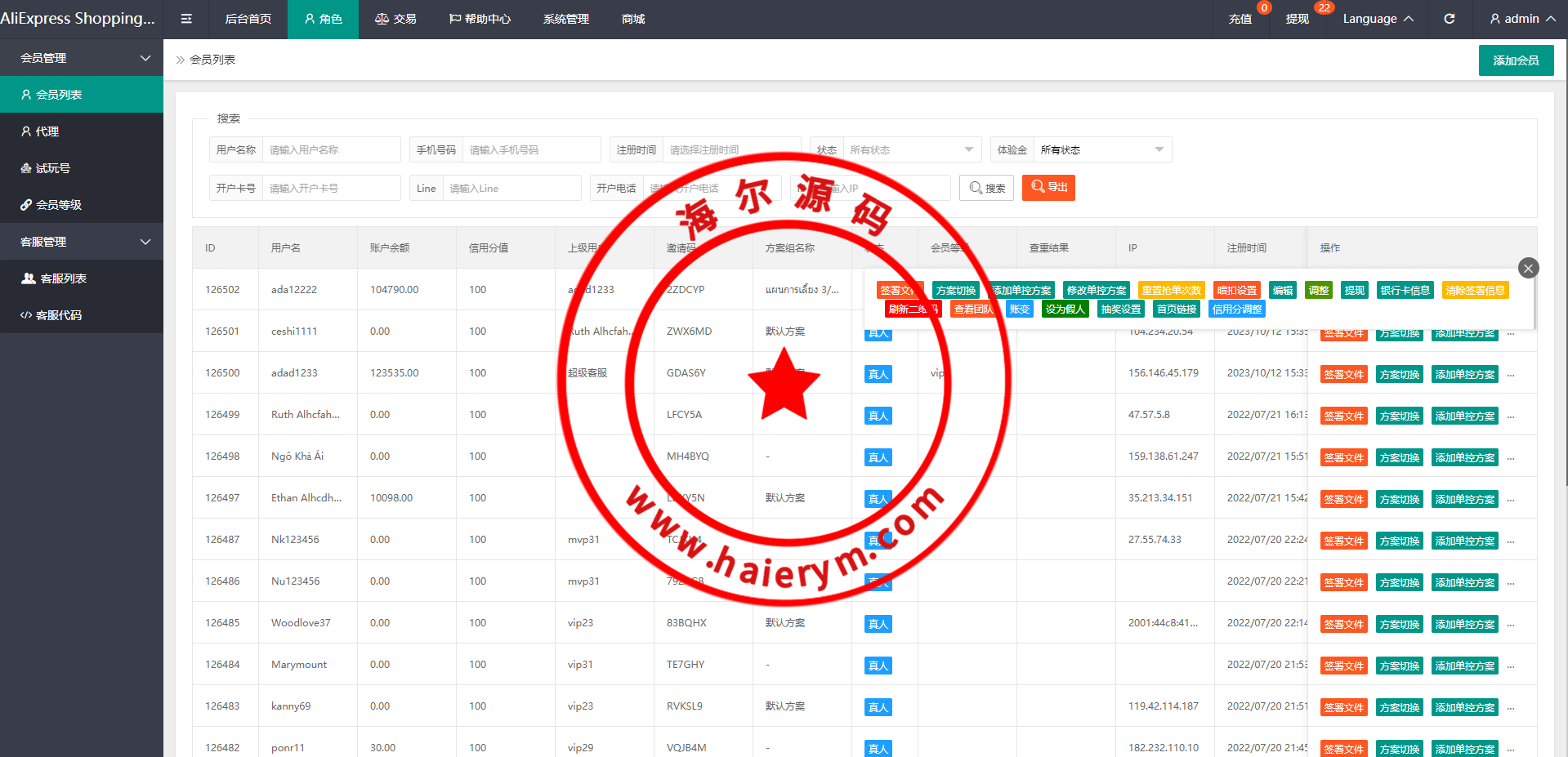Click the refresh icon in top bar
This screenshot has height=757, width=1568.
coord(1449,19)
